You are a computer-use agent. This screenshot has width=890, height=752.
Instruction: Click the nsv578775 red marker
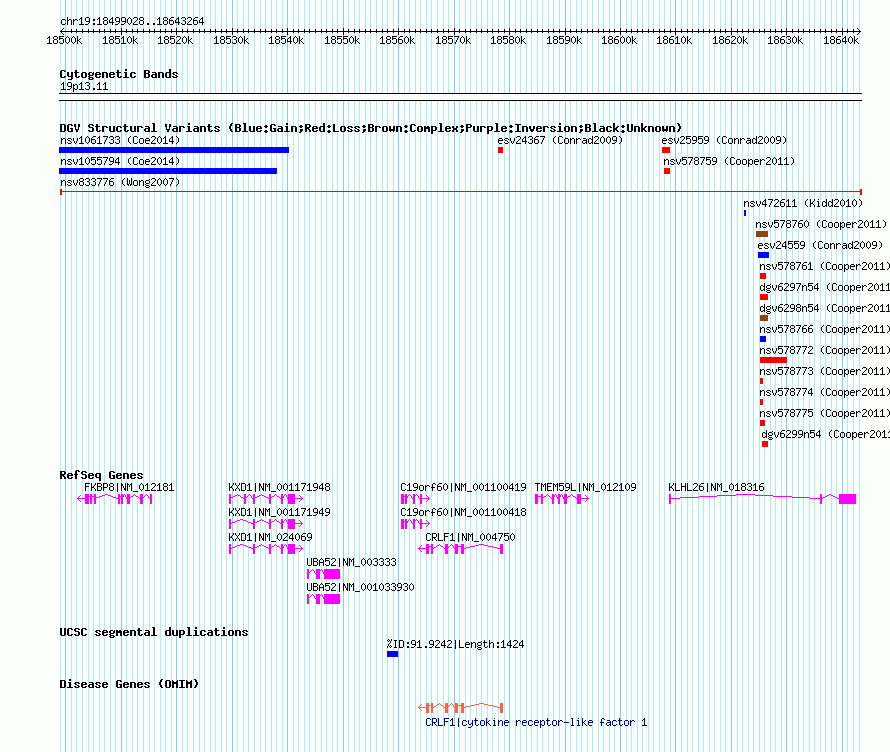pyautogui.click(x=762, y=423)
